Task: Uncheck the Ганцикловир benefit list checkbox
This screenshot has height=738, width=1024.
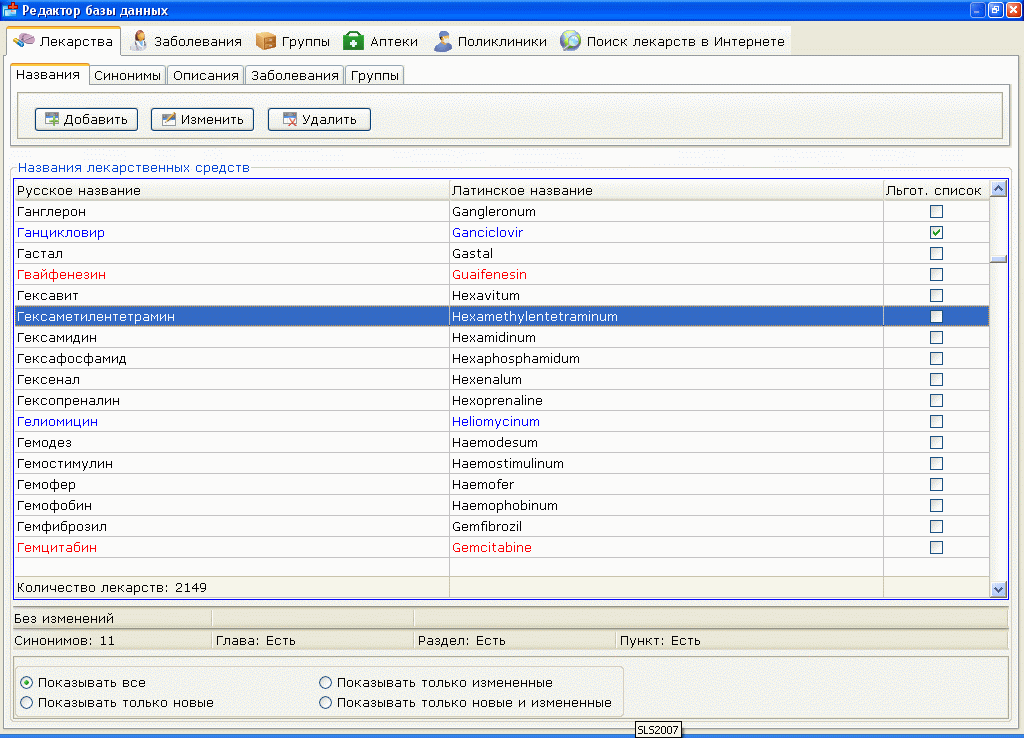Action: [x=936, y=233]
